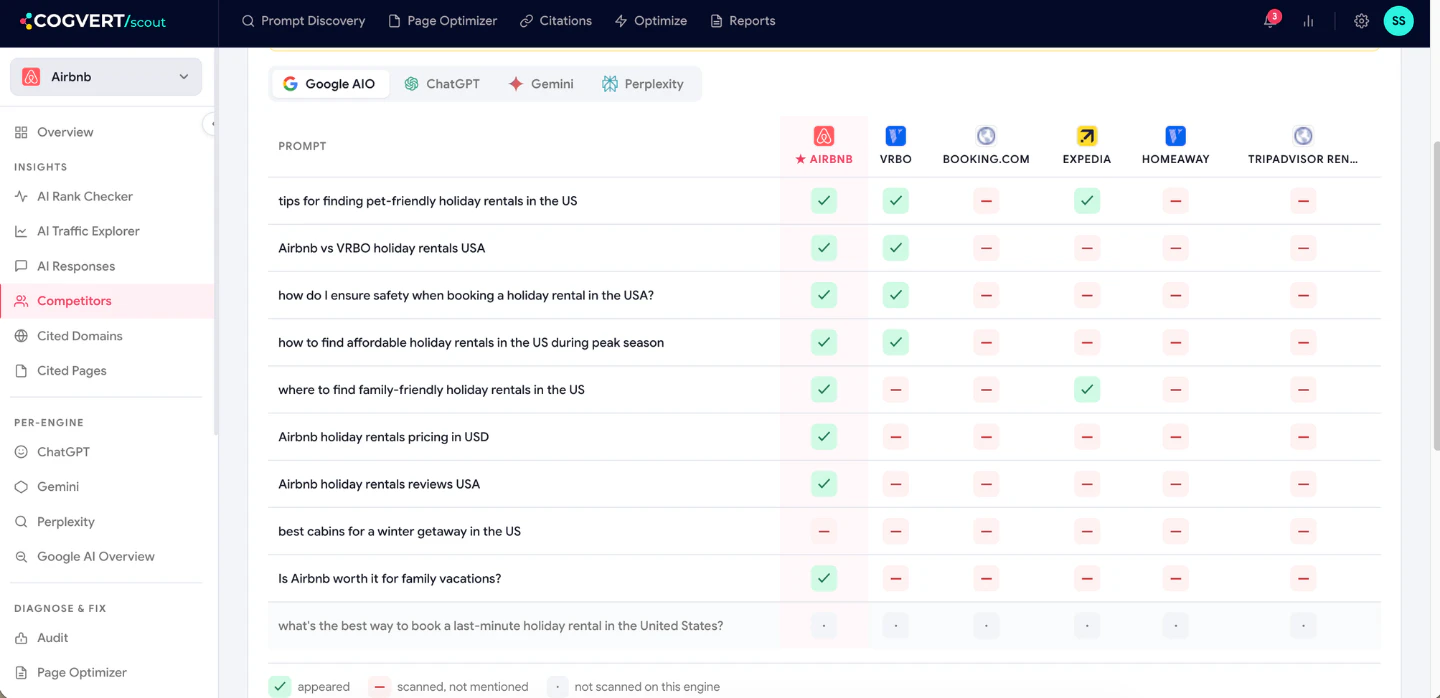Click the PROMPT column header
The image size is (1440, 698).
point(303,146)
